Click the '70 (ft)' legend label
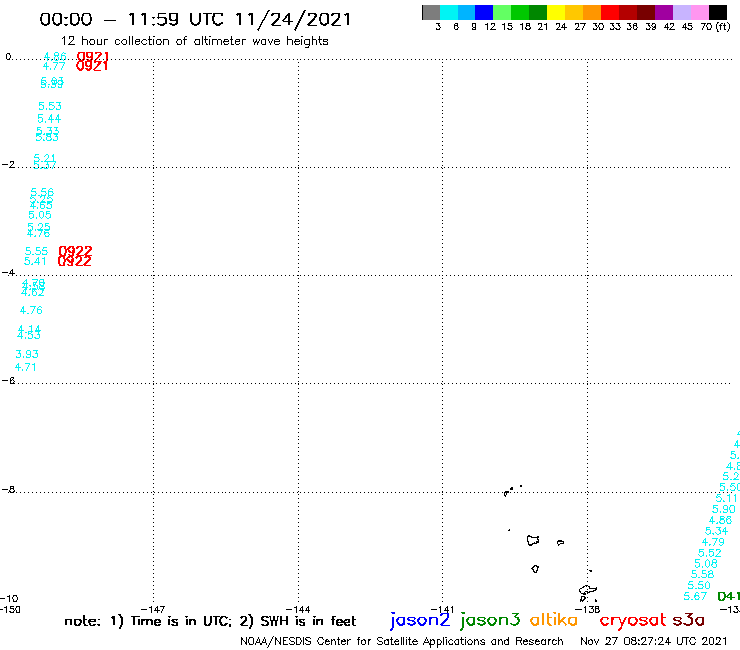This screenshot has height=650, width=740. (715, 27)
